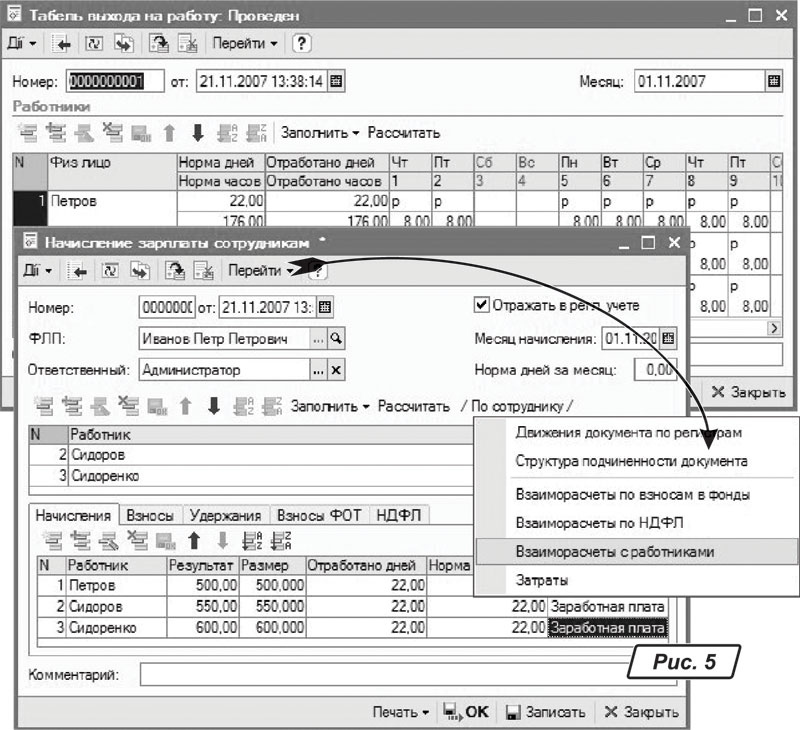Open the Печать dropdown at the bottom

pyautogui.click(x=400, y=712)
